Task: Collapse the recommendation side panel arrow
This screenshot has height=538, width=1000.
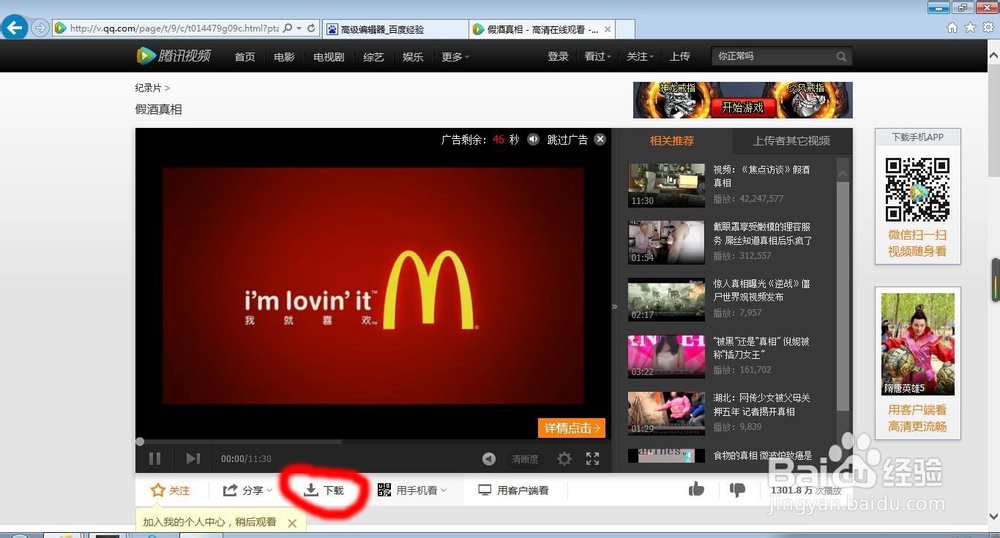Action: pyautogui.click(x=615, y=307)
